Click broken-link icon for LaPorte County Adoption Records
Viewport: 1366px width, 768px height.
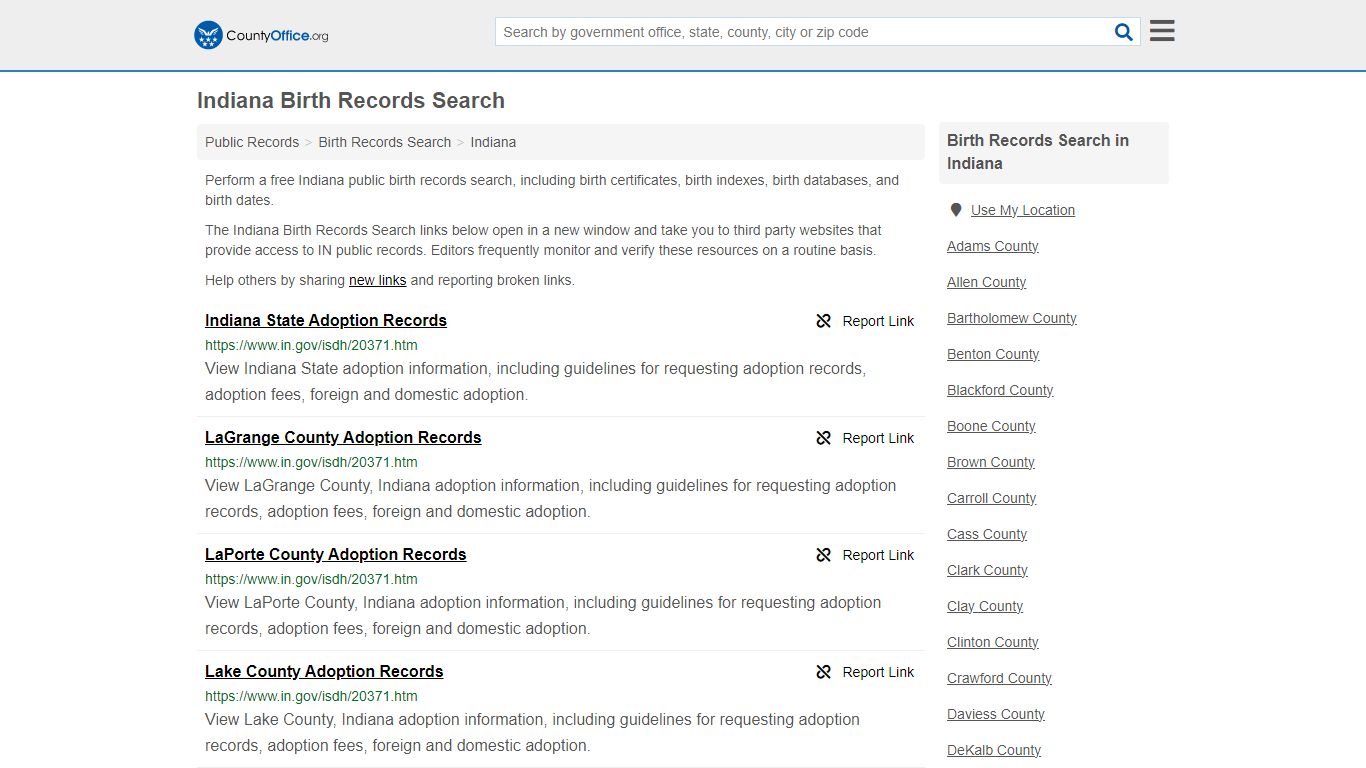coord(824,555)
